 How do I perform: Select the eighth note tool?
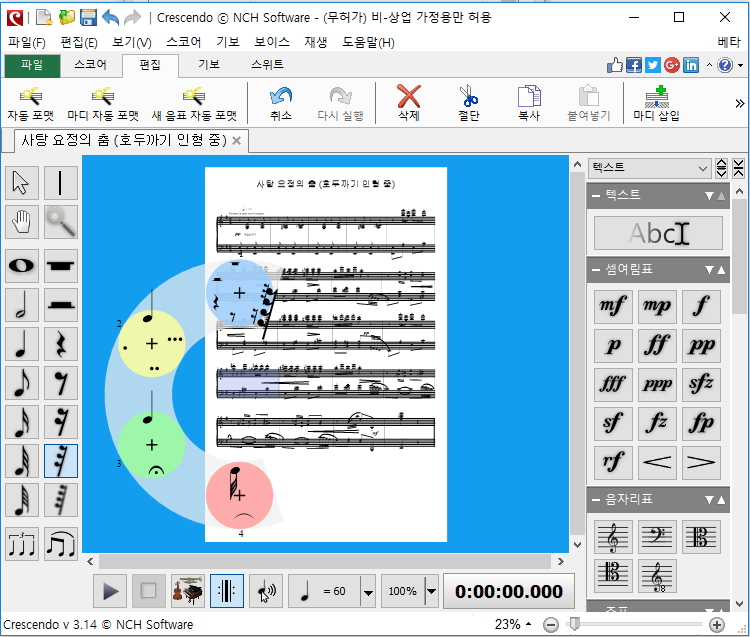tap(22, 383)
